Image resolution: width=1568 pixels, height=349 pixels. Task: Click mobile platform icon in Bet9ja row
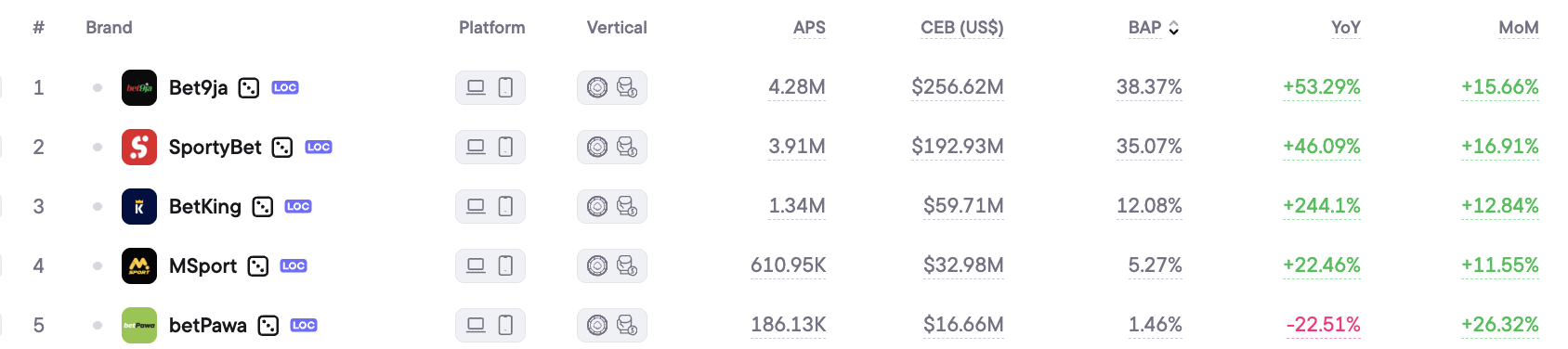[x=505, y=88]
